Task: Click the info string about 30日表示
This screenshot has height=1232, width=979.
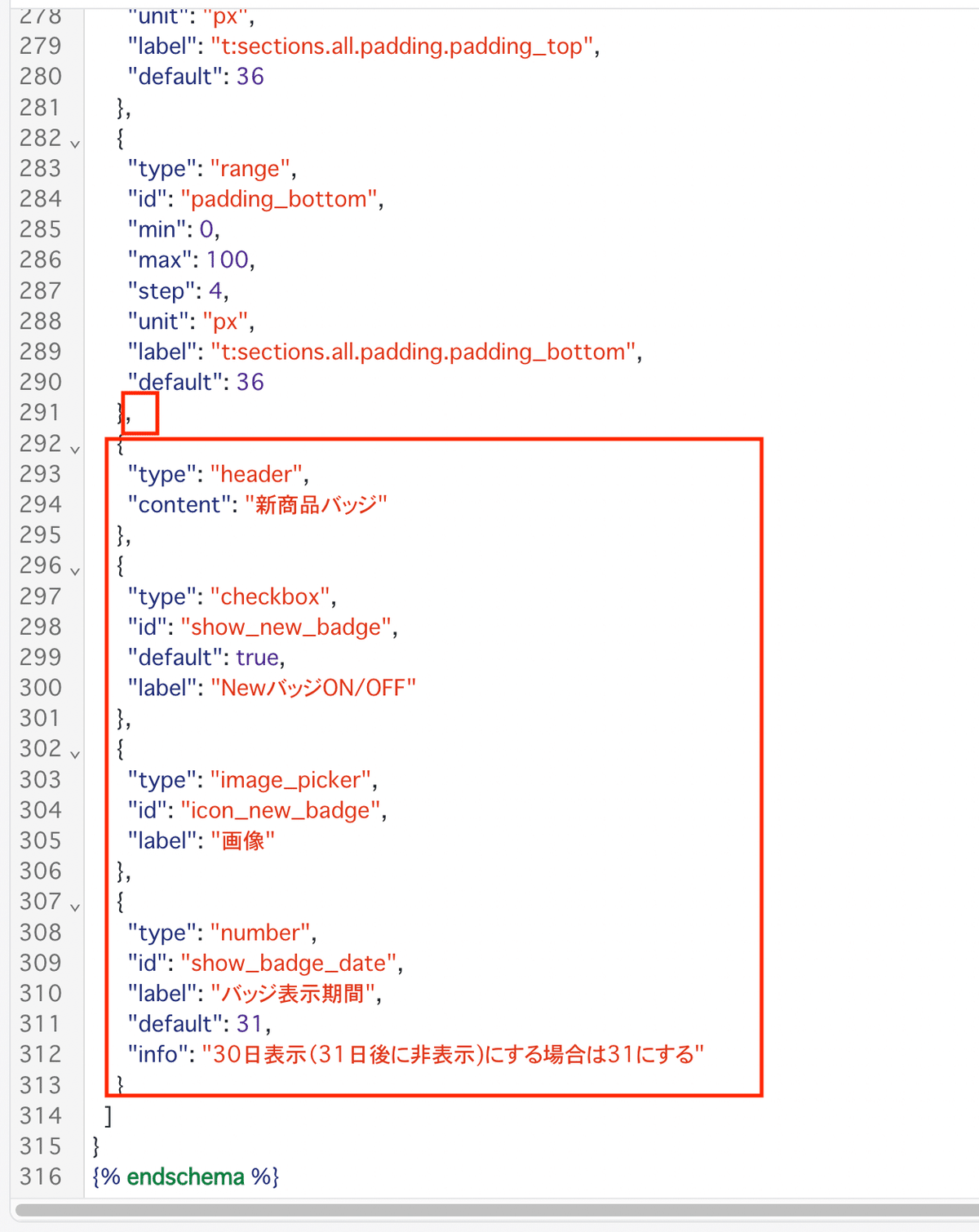Action: [x=454, y=1054]
